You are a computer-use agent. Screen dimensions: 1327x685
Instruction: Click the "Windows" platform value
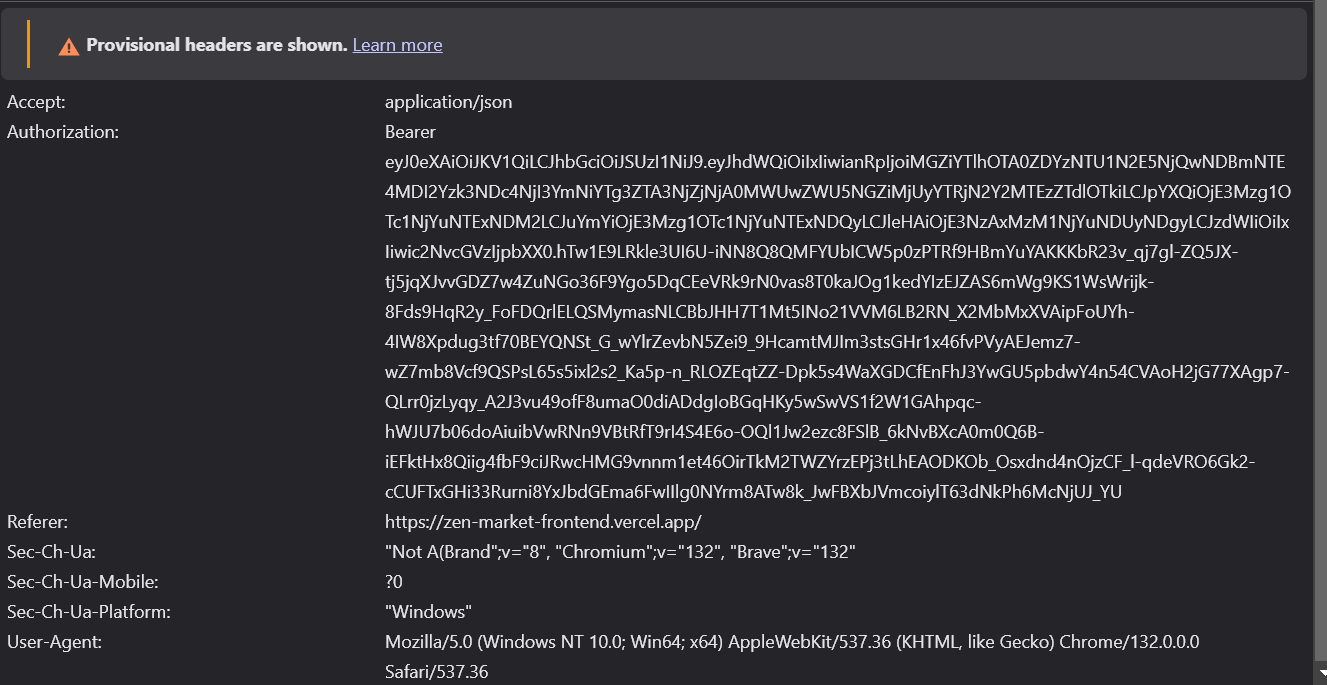[428, 612]
